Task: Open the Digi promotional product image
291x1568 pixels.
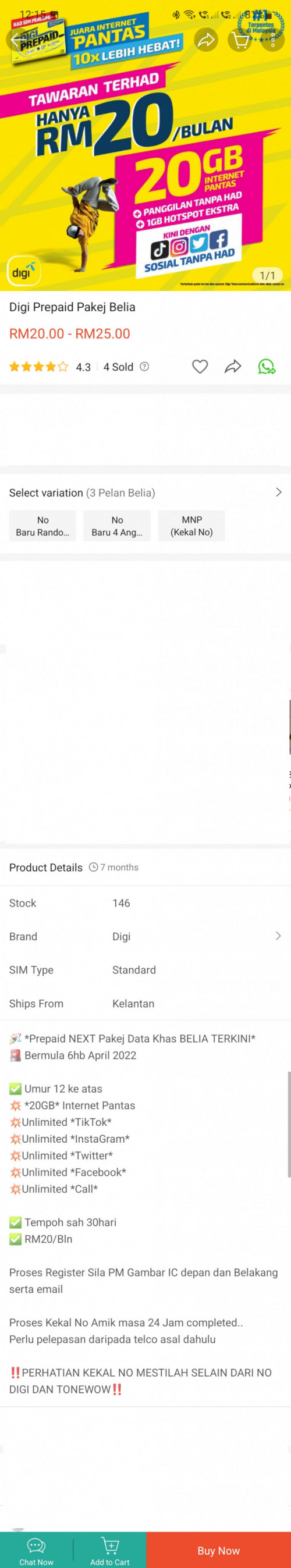Action: [145, 145]
